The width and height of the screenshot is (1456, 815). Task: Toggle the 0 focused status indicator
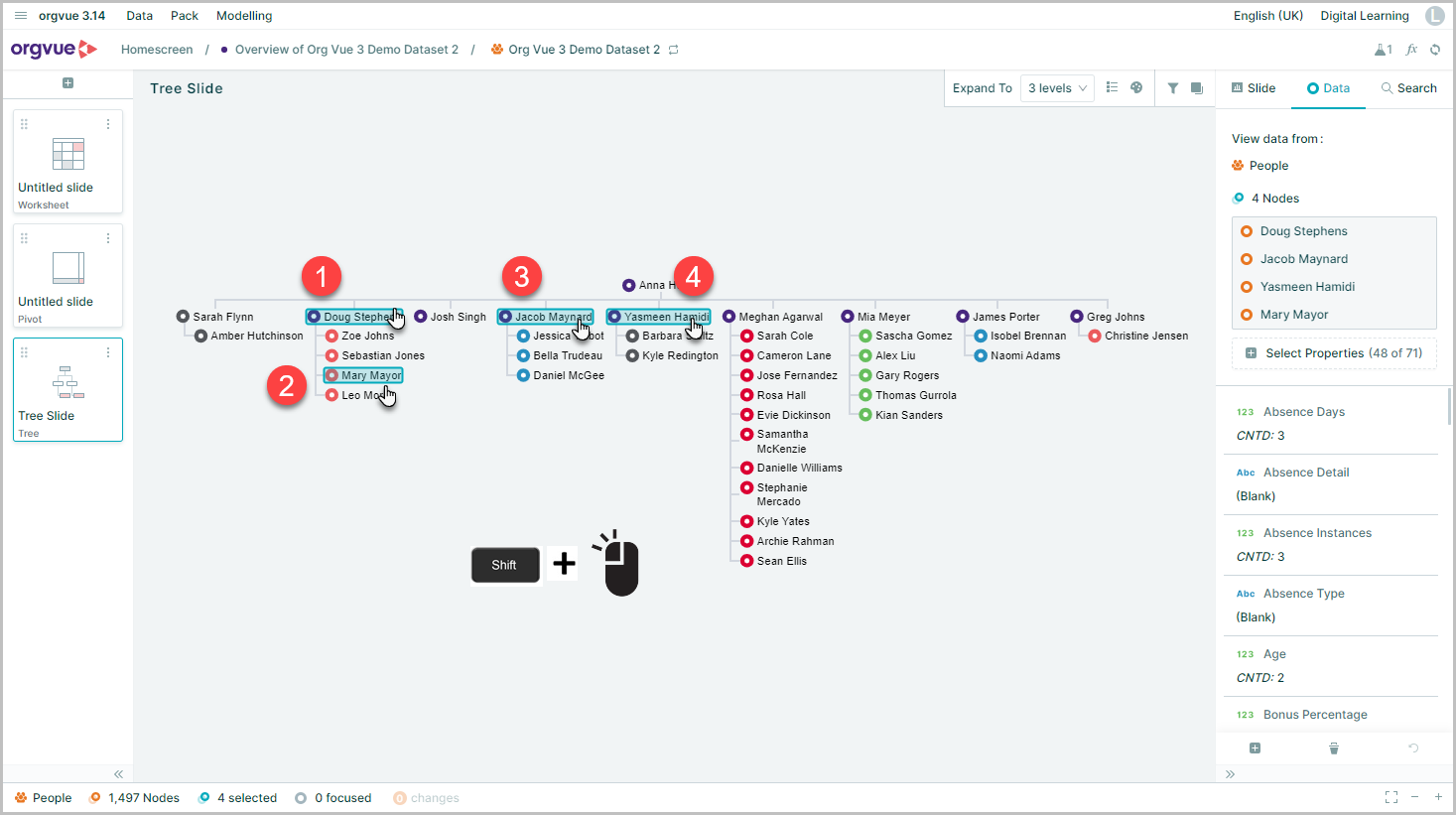coord(333,798)
